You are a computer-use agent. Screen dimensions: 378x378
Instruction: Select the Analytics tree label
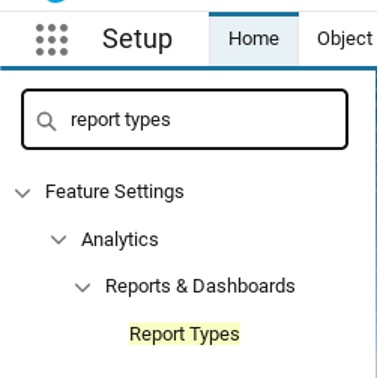pyautogui.click(x=120, y=240)
